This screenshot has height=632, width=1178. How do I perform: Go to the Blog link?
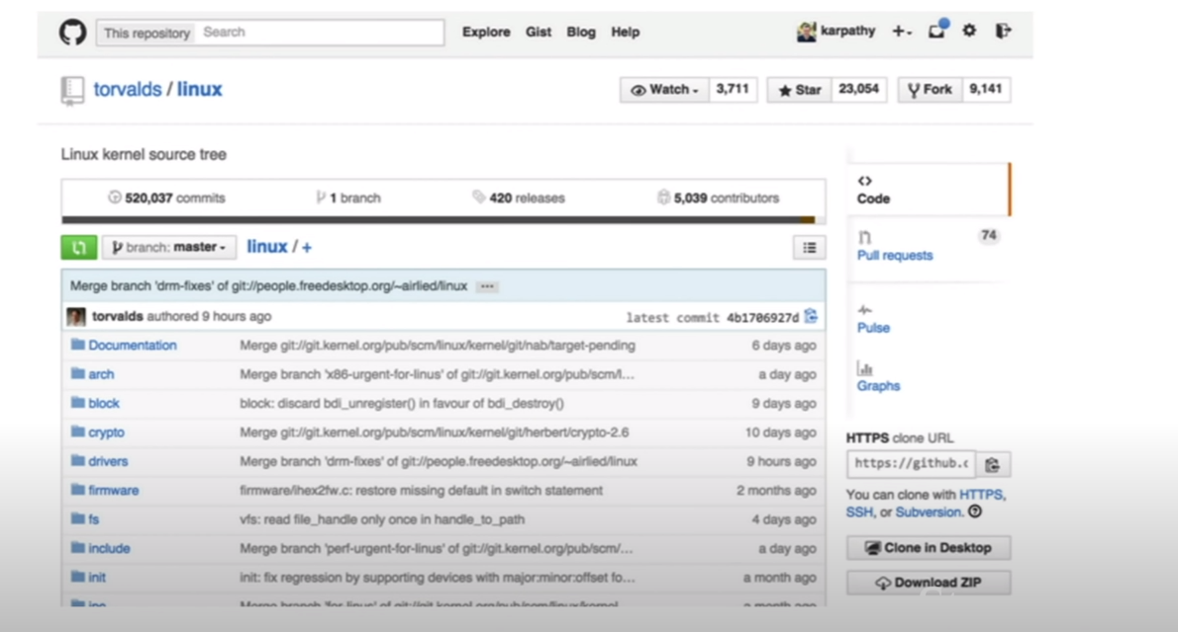pyautogui.click(x=581, y=32)
